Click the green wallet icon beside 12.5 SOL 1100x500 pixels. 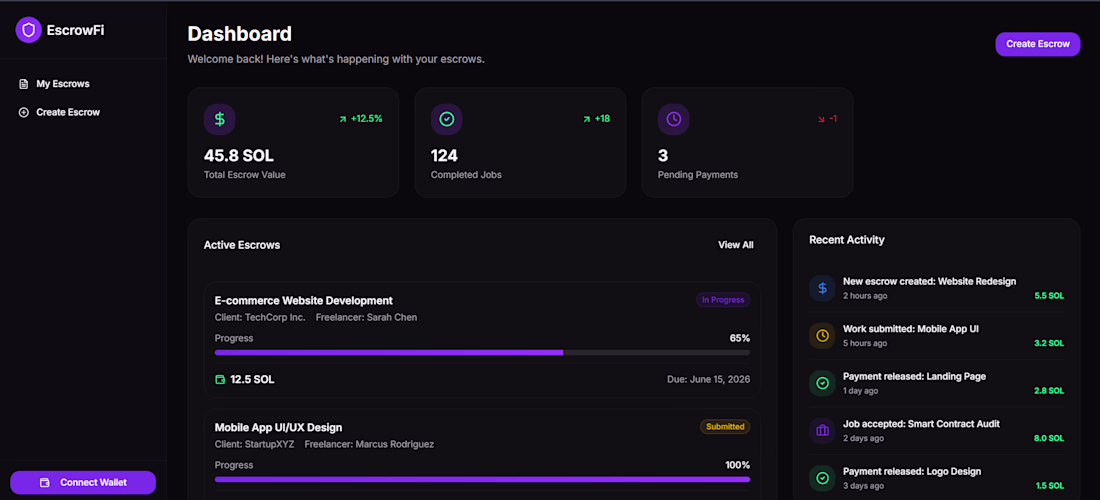click(x=220, y=379)
